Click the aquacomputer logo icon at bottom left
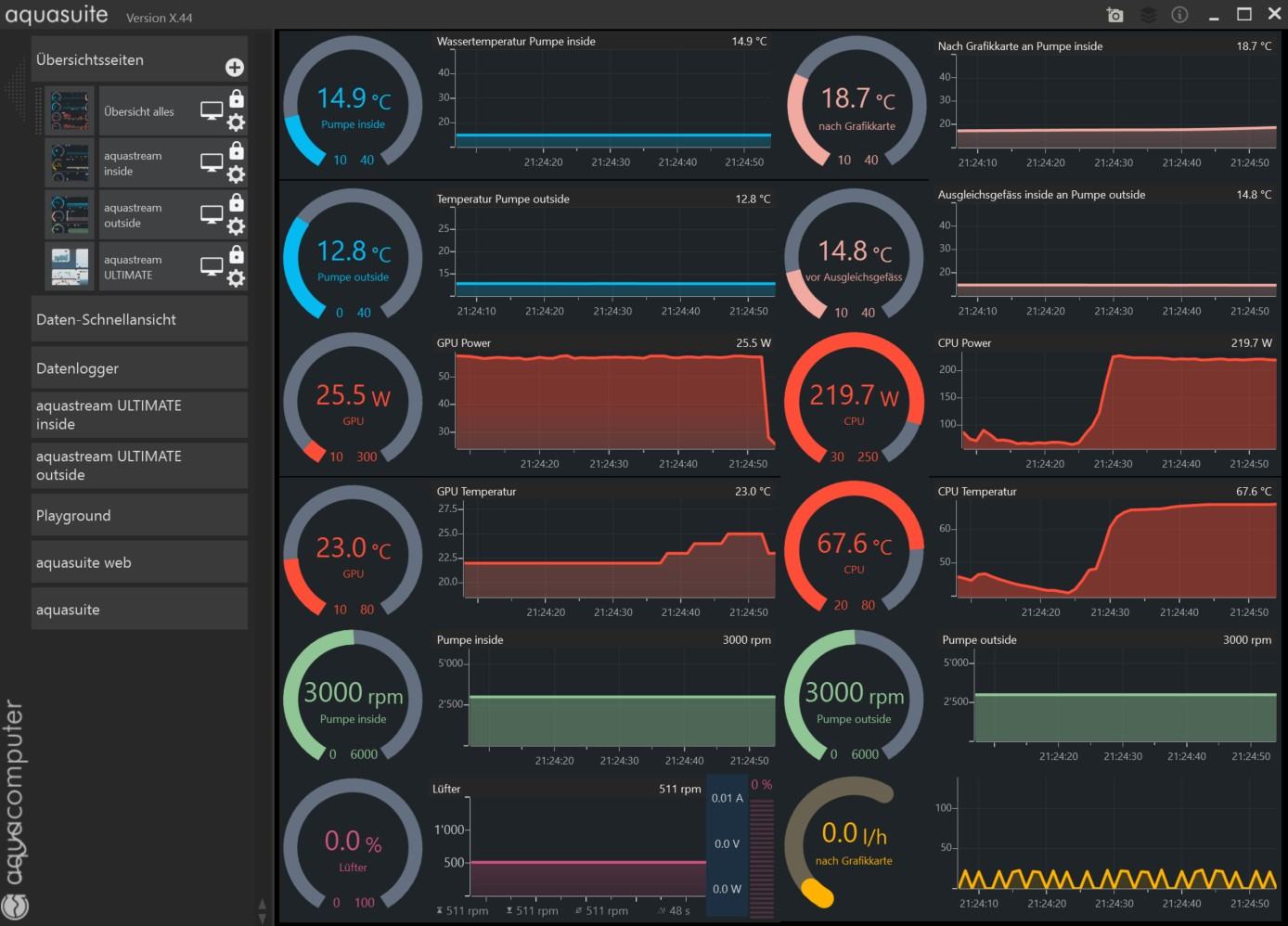Viewport: 1288px width, 926px height. pyautogui.click(x=16, y=905)
